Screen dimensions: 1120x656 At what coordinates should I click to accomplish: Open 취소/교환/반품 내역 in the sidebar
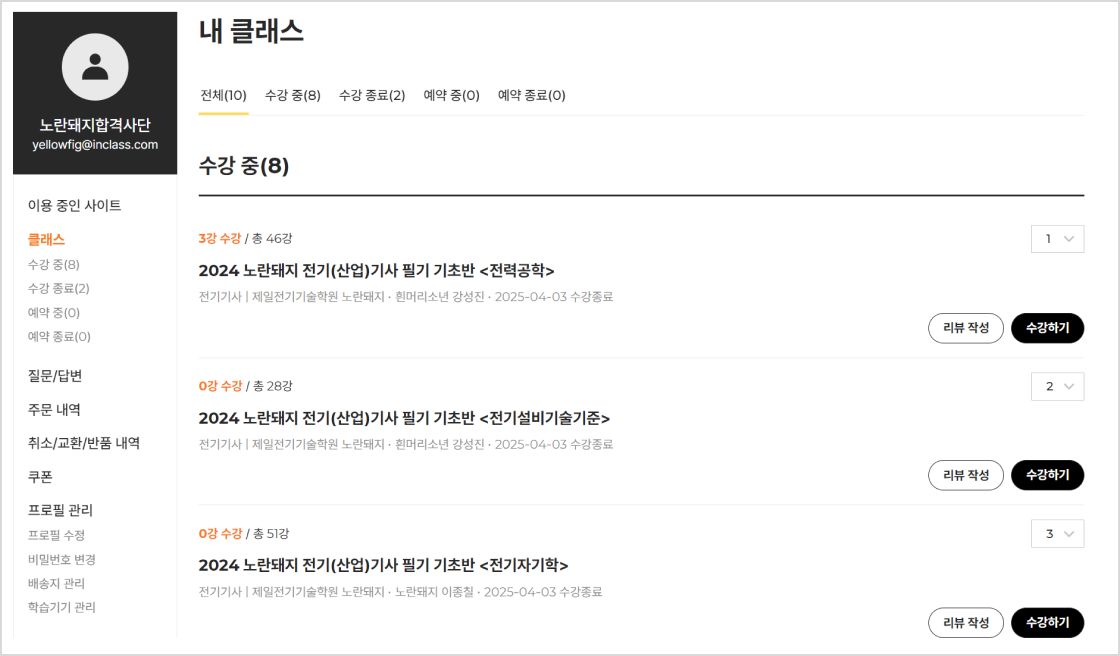84,443
